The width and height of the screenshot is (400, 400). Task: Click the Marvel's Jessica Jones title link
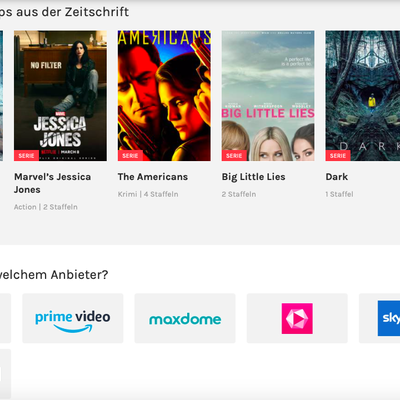pyautogui.click(x=52, y=183)
